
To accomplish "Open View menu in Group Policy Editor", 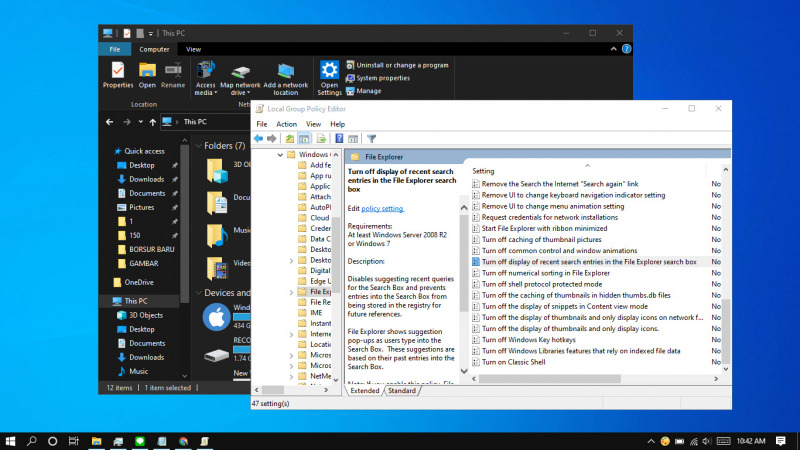I will 313,124.
